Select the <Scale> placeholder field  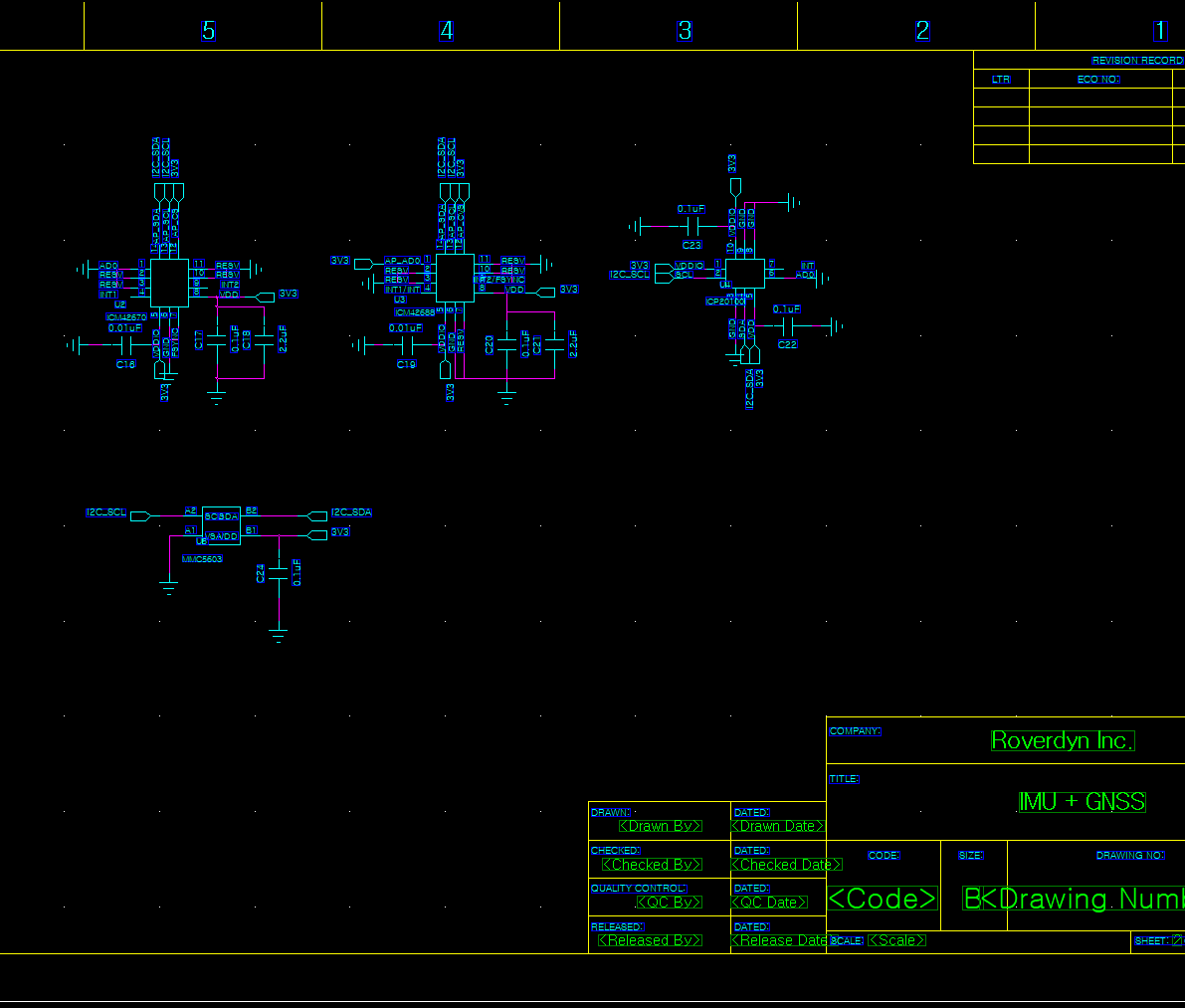click(x=896, y=940)
